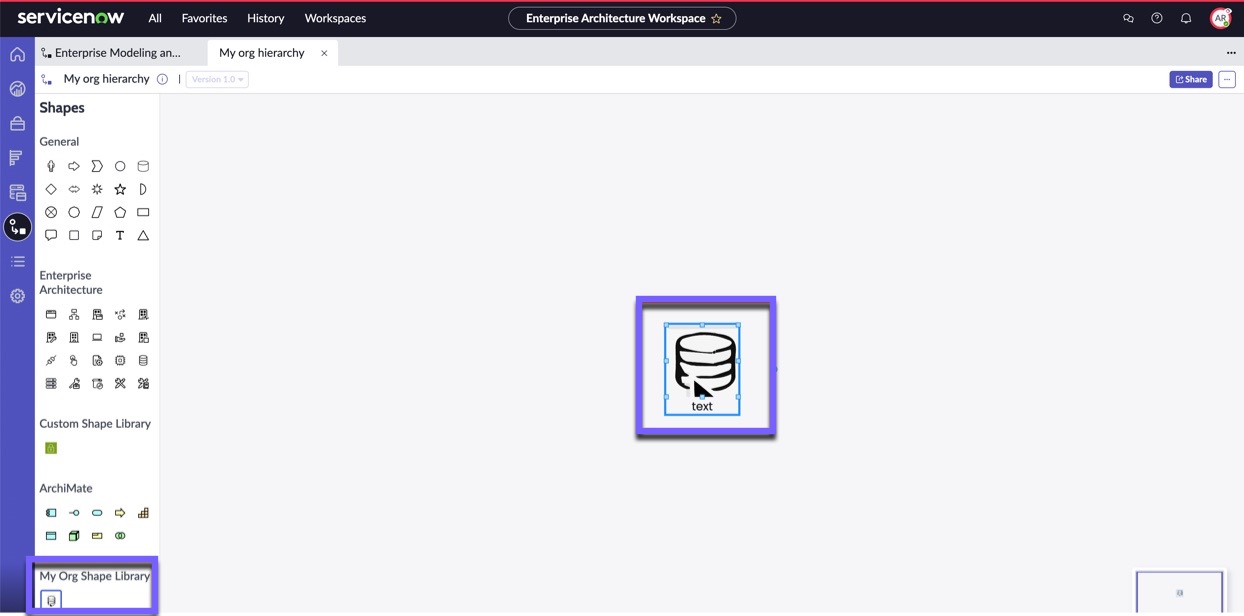The image size is (1244, 616).
Task: Open the History menu
Action: (x=266, y=18)
